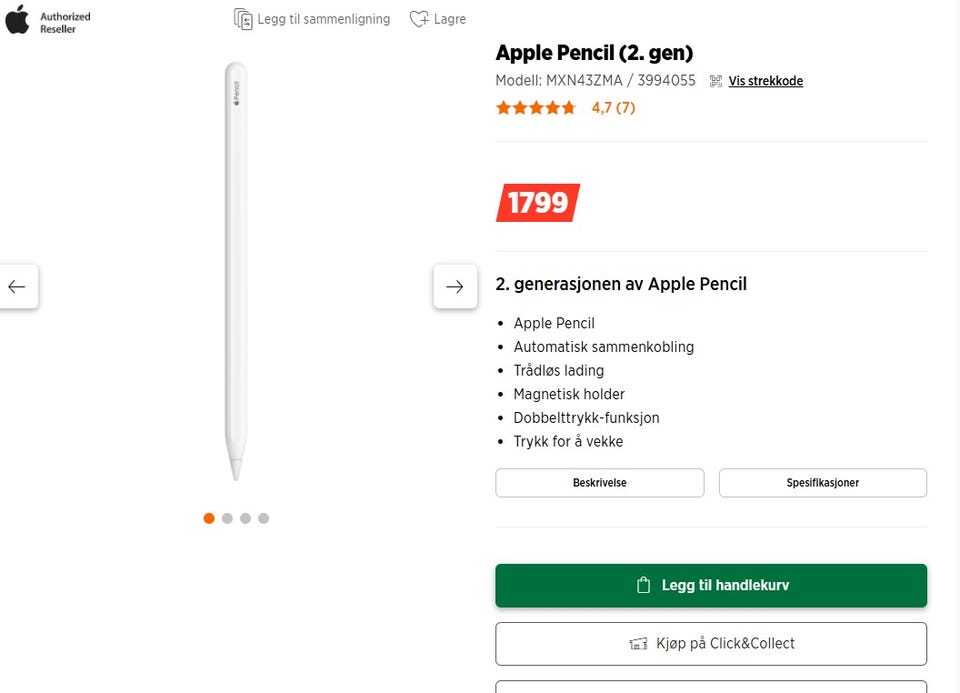Open the 4,7 (7) star rating reviews
This screenshot has width=960, height=693.
612,108
